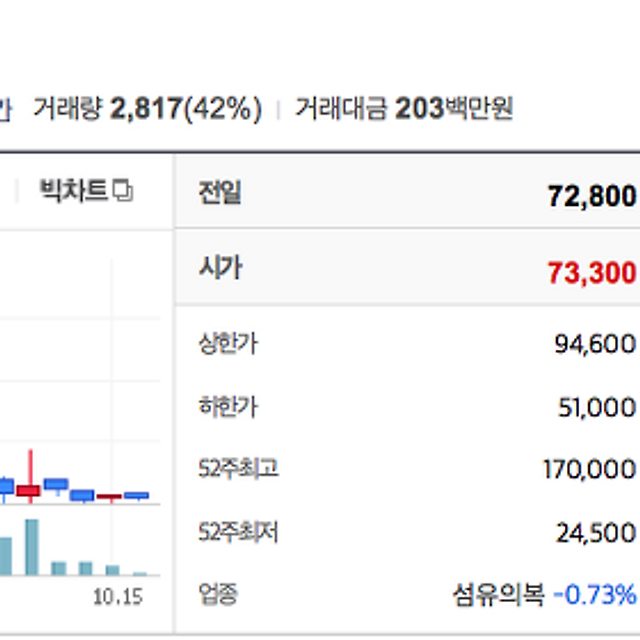The image size is (640, 640).
Task: Click the 하한가 value 51,000
Action: (597, 407)
